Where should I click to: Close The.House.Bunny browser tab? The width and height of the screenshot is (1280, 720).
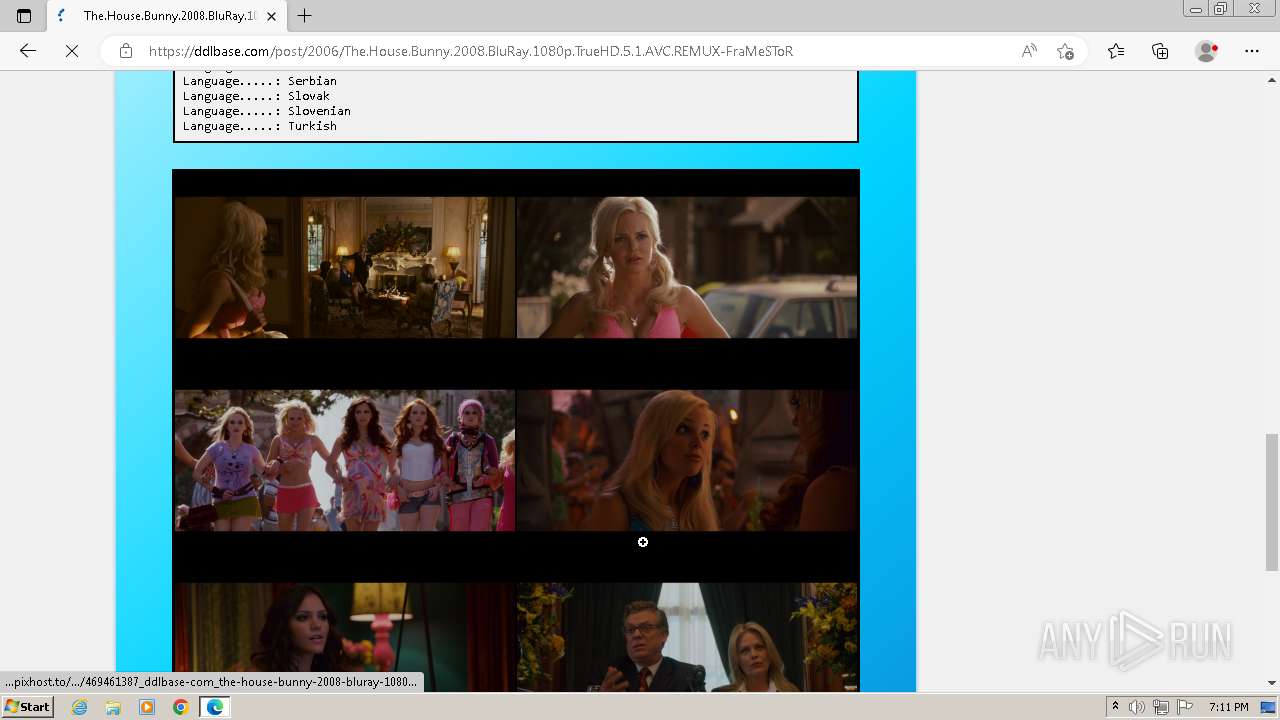pyautogui.click(x=271, y=16)
